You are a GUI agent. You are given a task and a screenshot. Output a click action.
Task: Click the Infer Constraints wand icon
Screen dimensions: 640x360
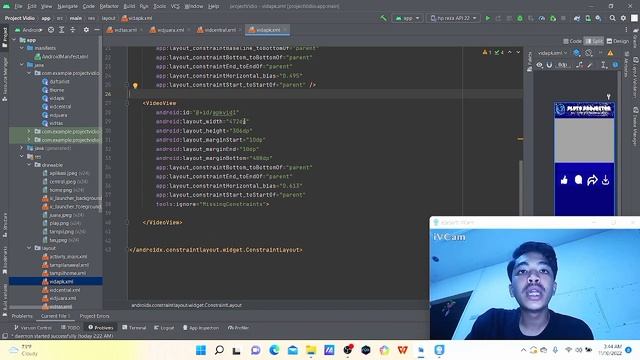tap(590, 65)
